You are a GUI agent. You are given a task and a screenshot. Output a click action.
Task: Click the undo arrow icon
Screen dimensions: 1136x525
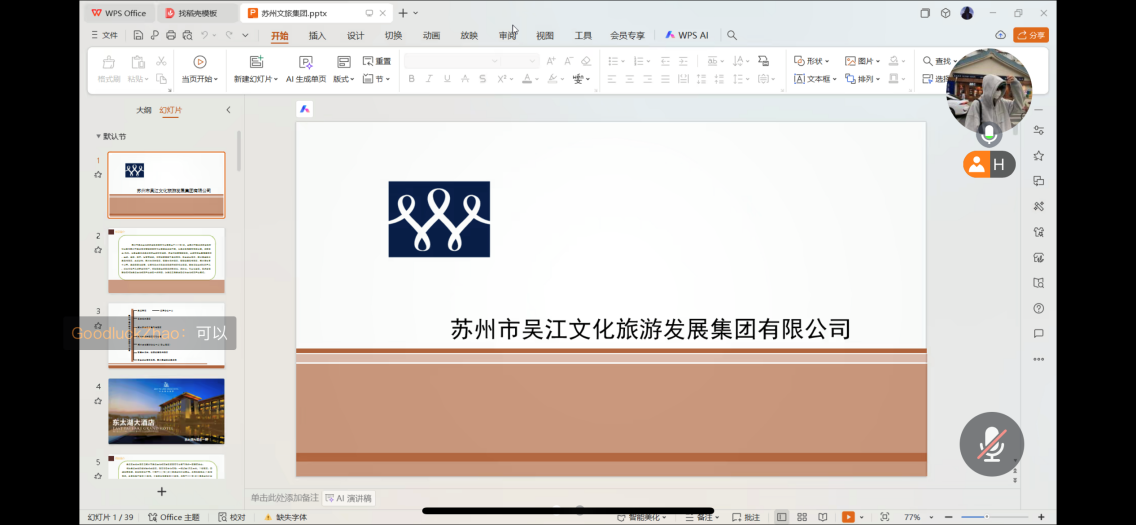205,35
